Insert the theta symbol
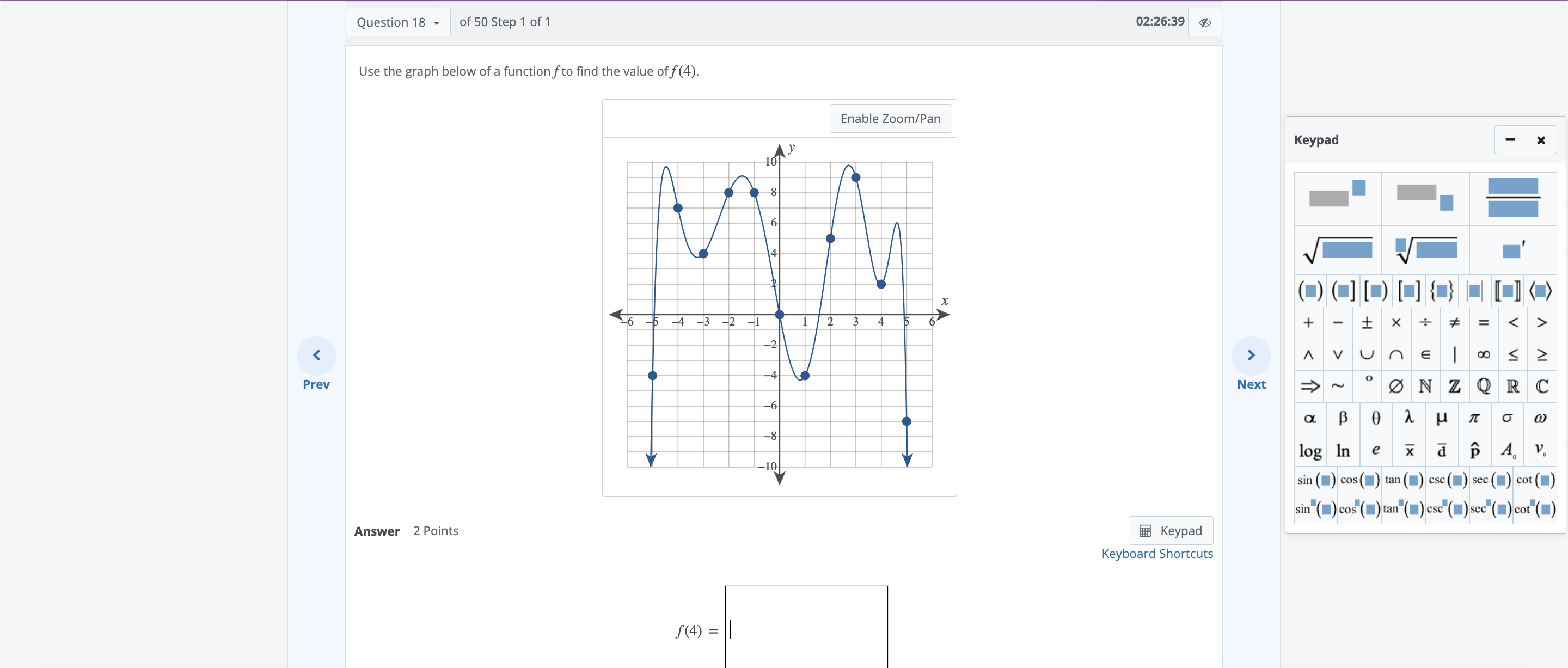 pyautogui.click(x=1376, y=418)
